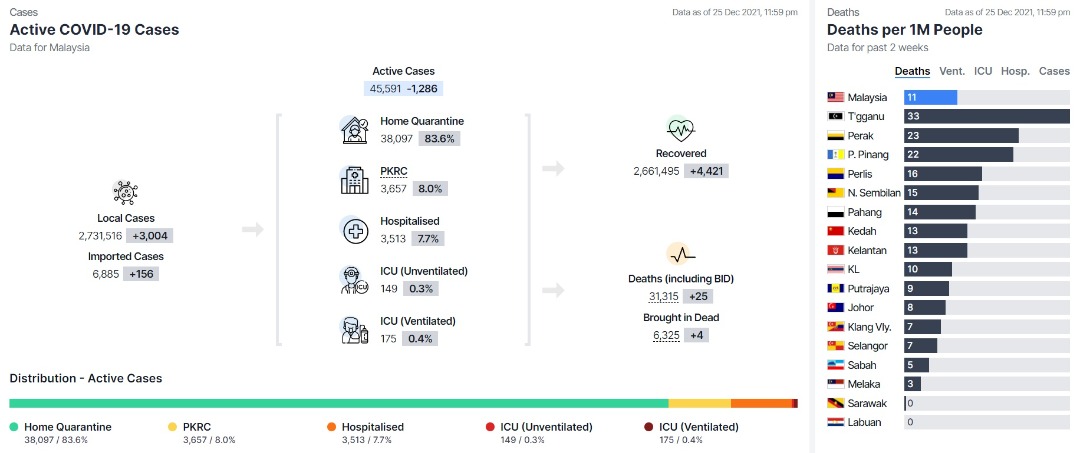Click the T'gganu bar showing 33
Image resolution: width=1080 pixels, height=453 pixels.
pos(987,116)
